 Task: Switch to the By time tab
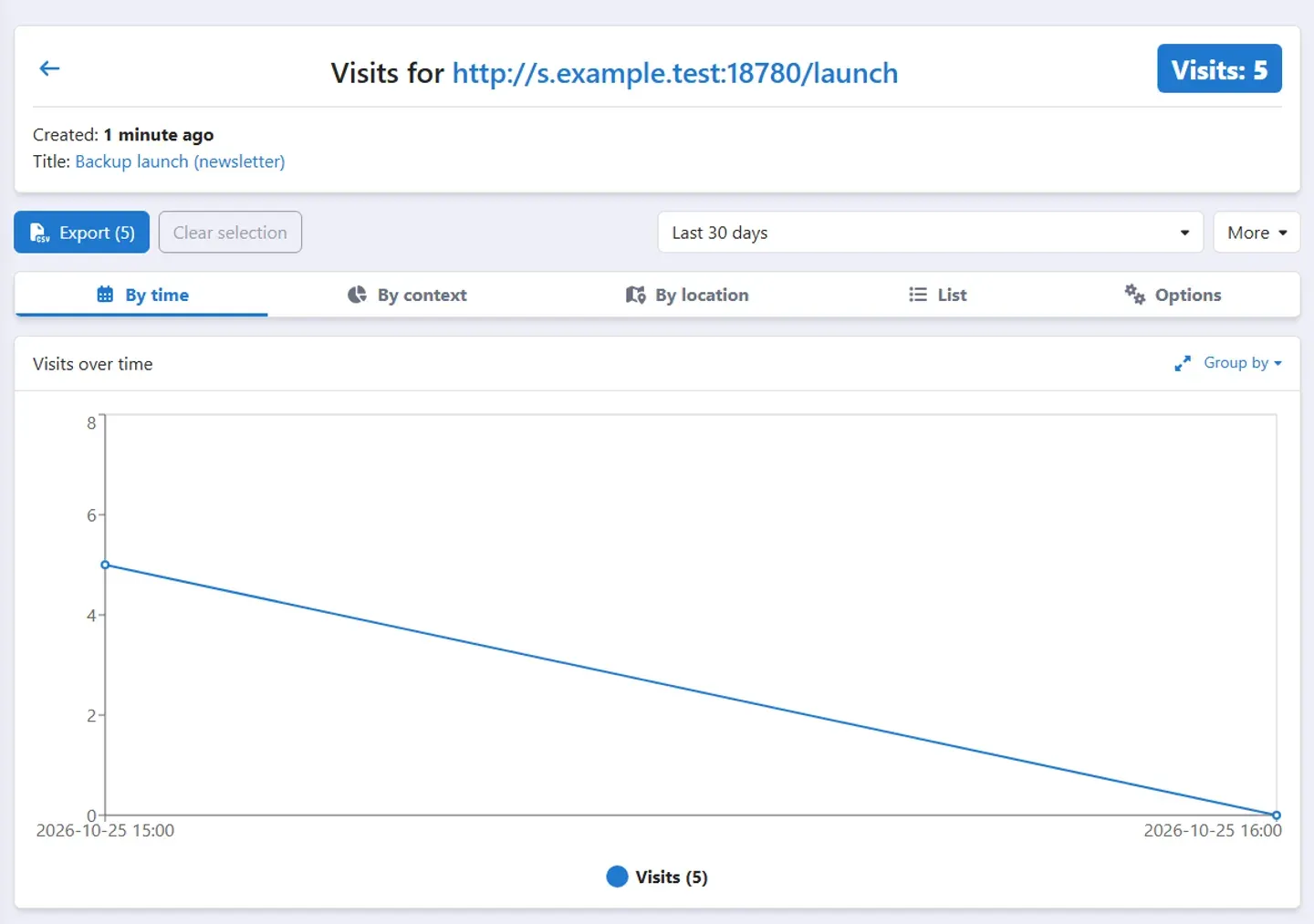[x=141, y=295]
